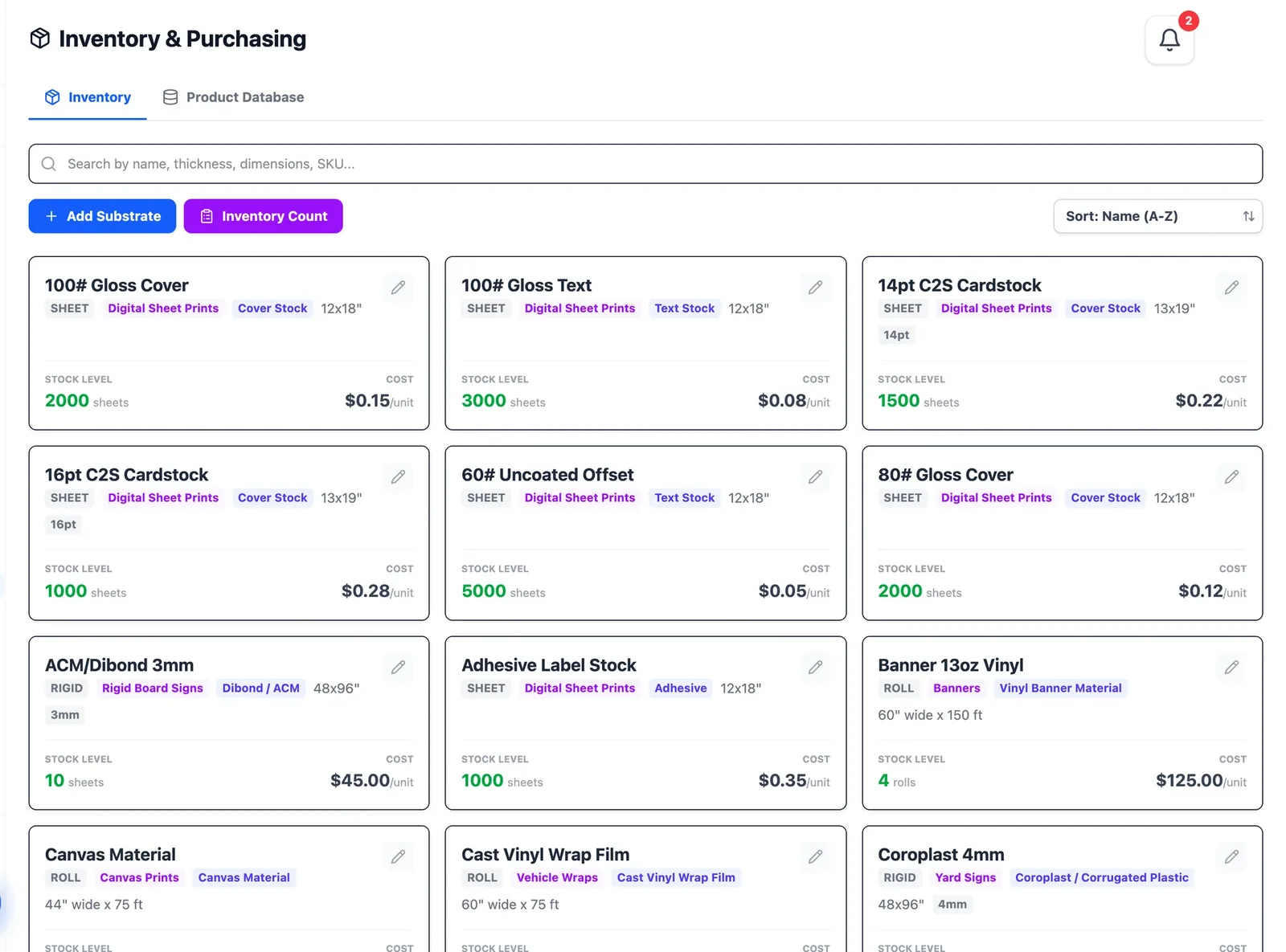Click the package icon beside Inventory & Purchasing
1286x952 pixels.
(x=40, y=39)
